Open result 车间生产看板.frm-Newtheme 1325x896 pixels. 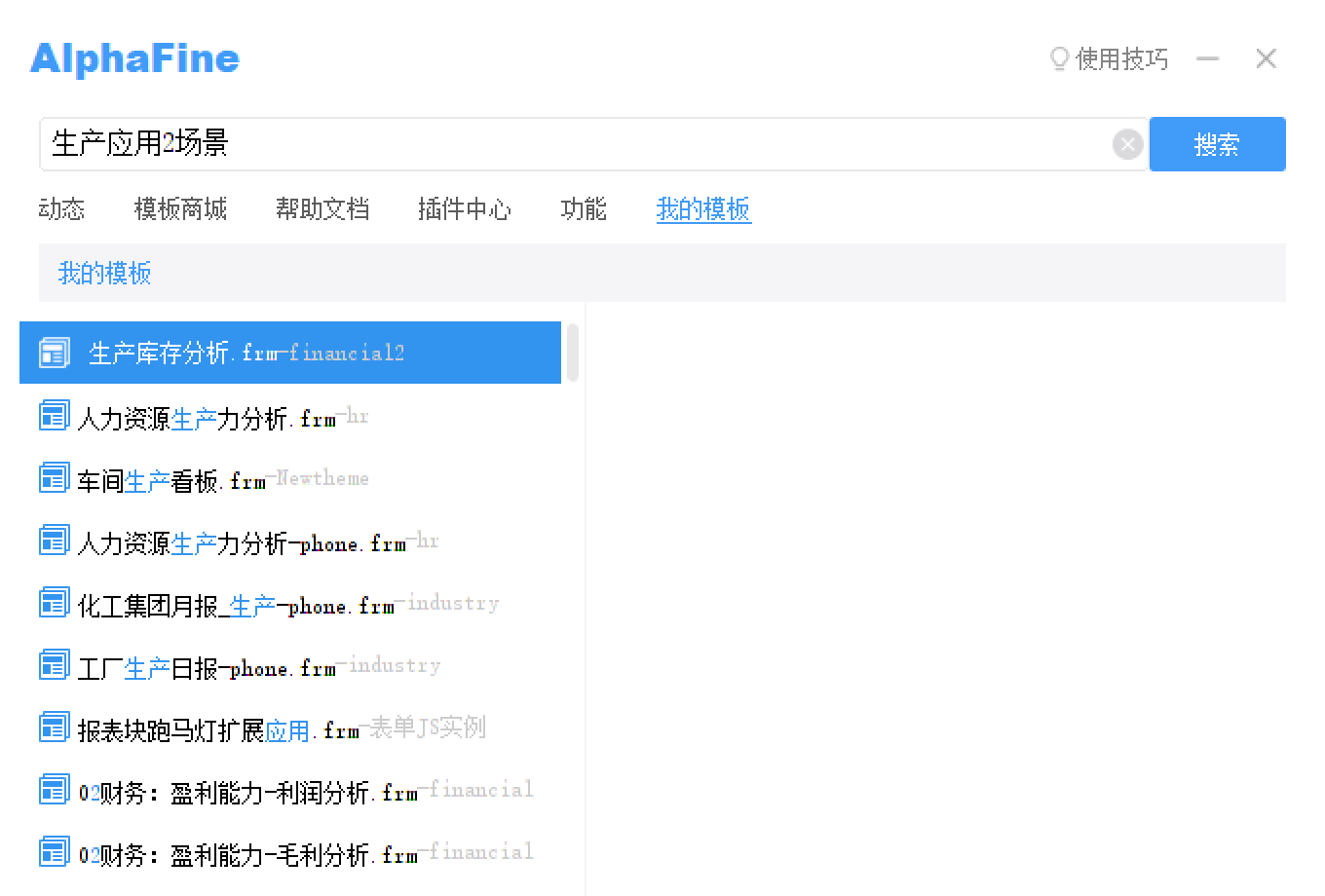coord(290,479)
